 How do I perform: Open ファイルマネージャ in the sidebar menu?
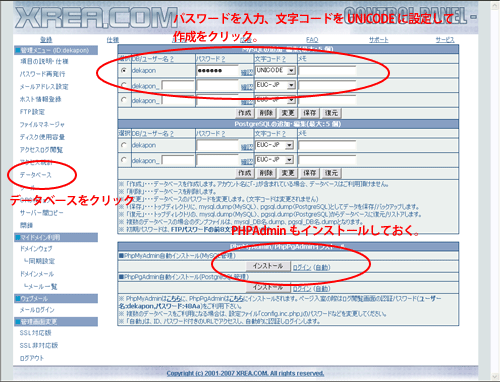(x=42, y=124)
